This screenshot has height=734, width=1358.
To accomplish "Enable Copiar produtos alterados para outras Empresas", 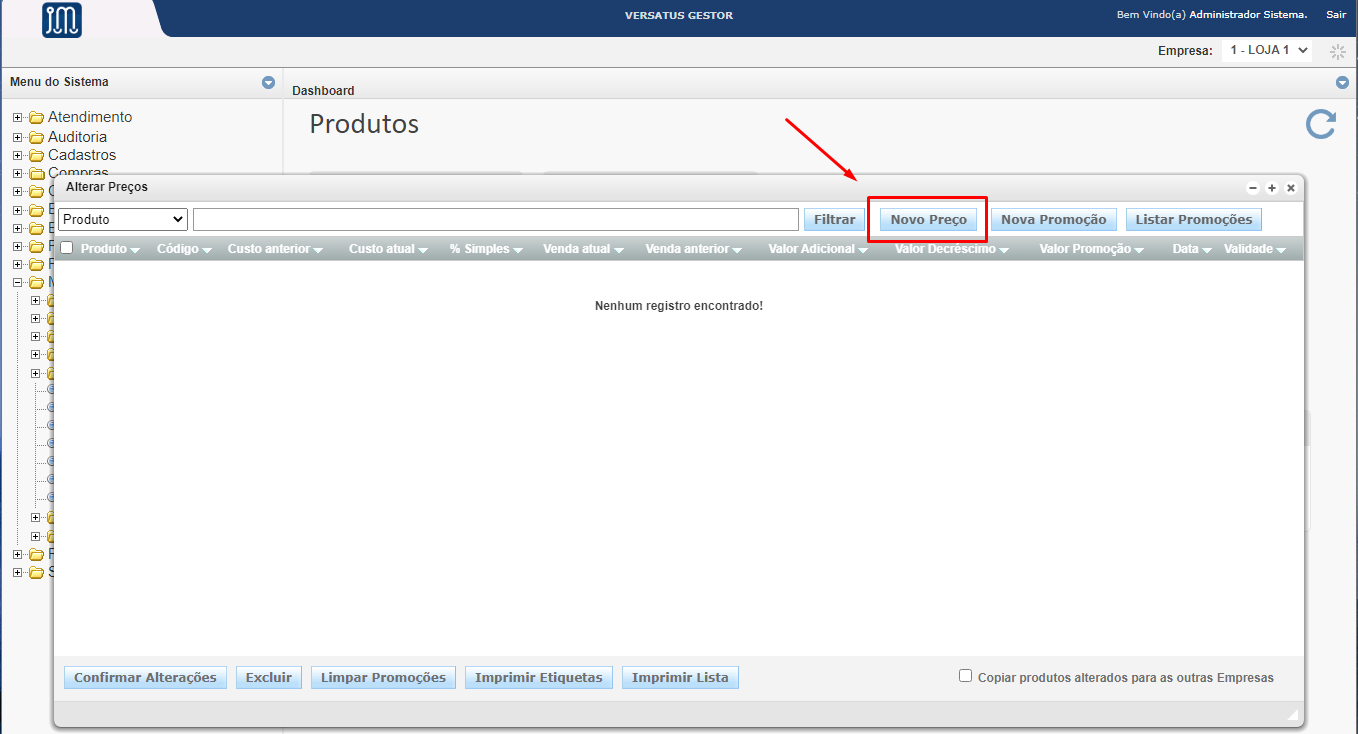I will (965, 676).
